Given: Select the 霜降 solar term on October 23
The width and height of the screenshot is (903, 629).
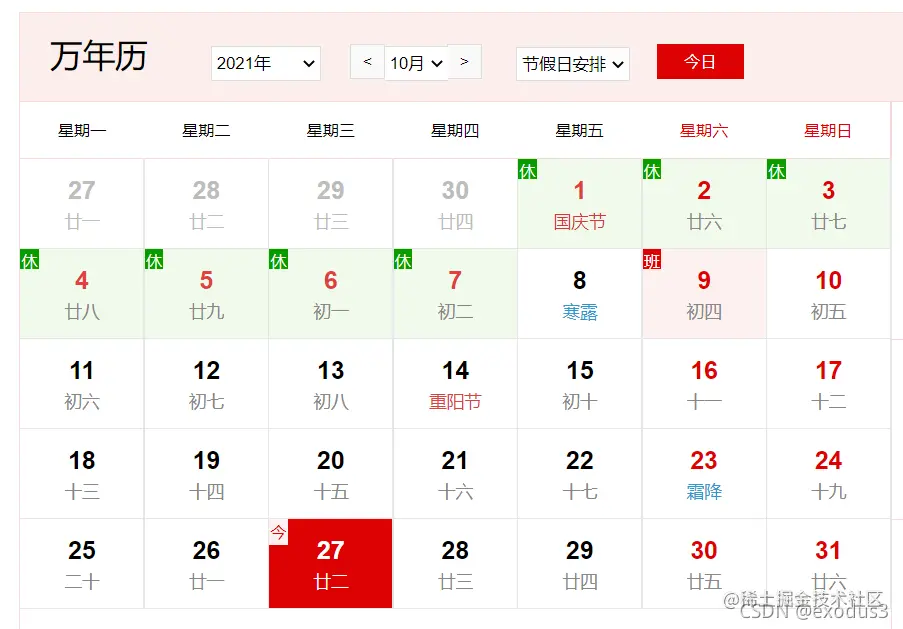Looking at the screenshot, I should pos(703,490).
